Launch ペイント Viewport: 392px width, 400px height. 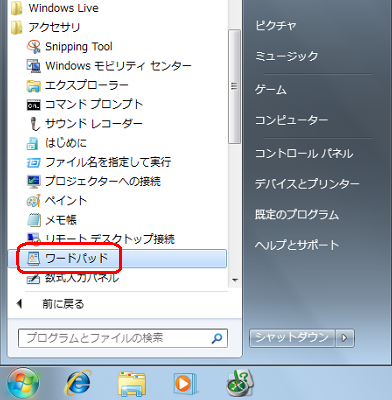tap(57, 201)
